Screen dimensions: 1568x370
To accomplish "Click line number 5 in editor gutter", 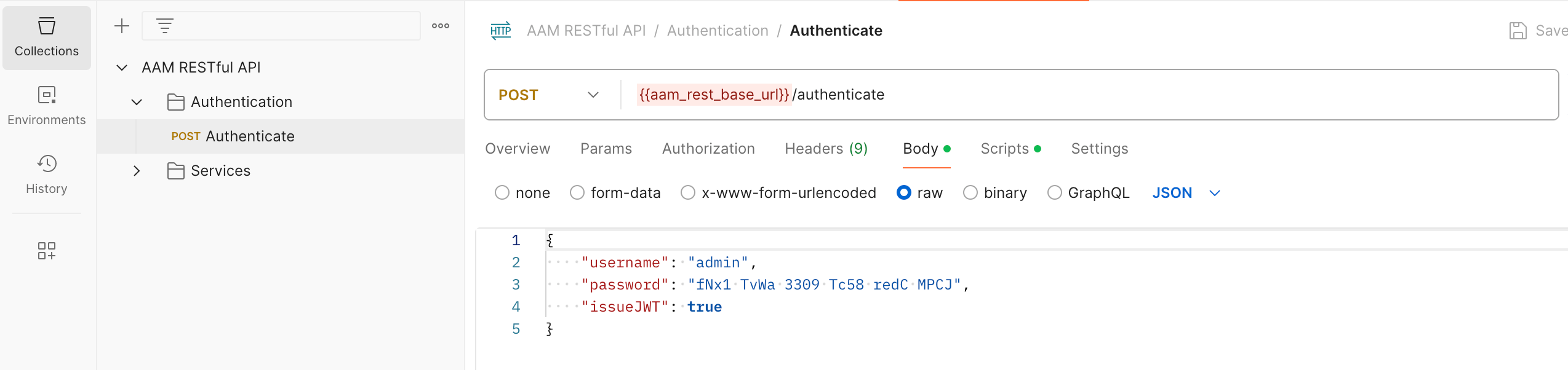I will pos(516,329).
